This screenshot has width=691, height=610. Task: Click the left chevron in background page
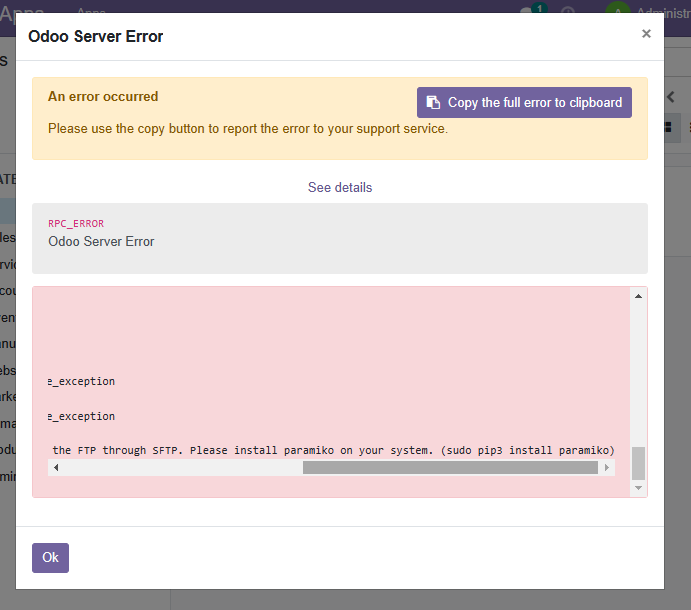click(x=671, y=97)
